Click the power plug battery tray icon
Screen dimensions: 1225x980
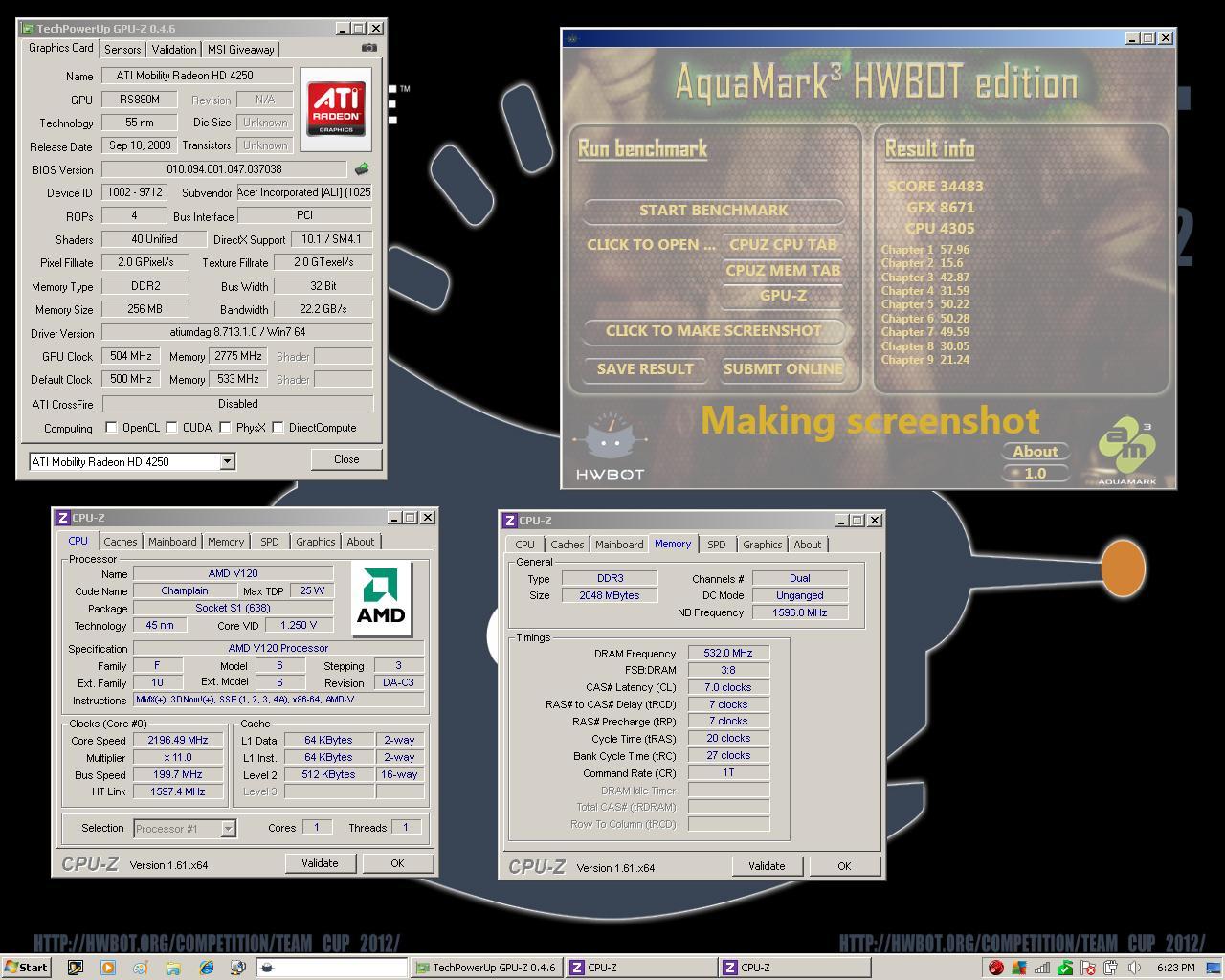[1111, 968]
